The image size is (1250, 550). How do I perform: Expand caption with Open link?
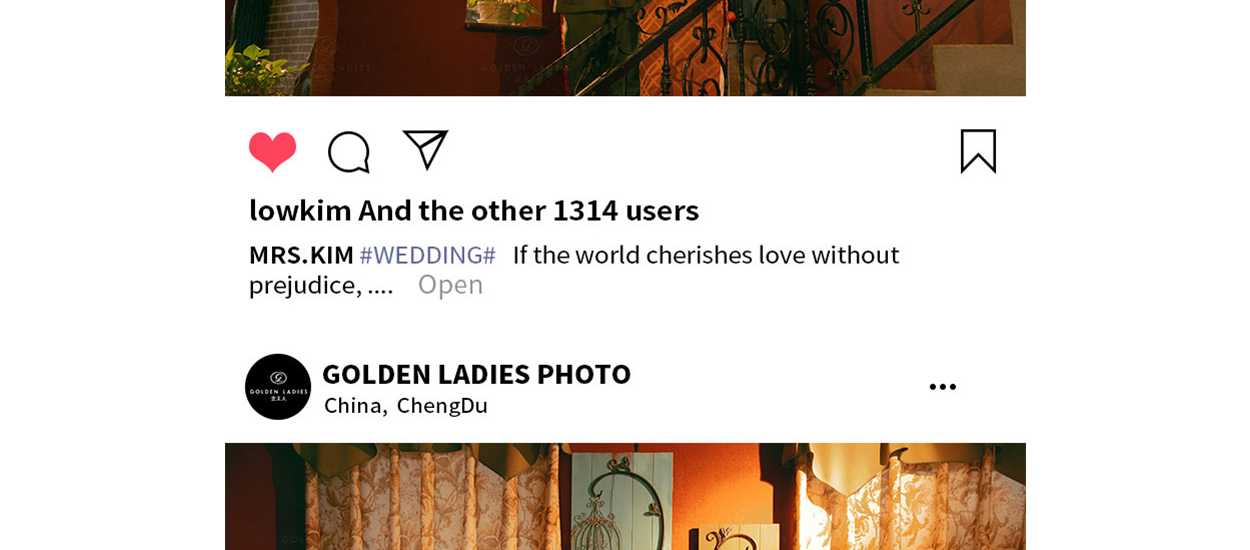(x=450, y=284)
